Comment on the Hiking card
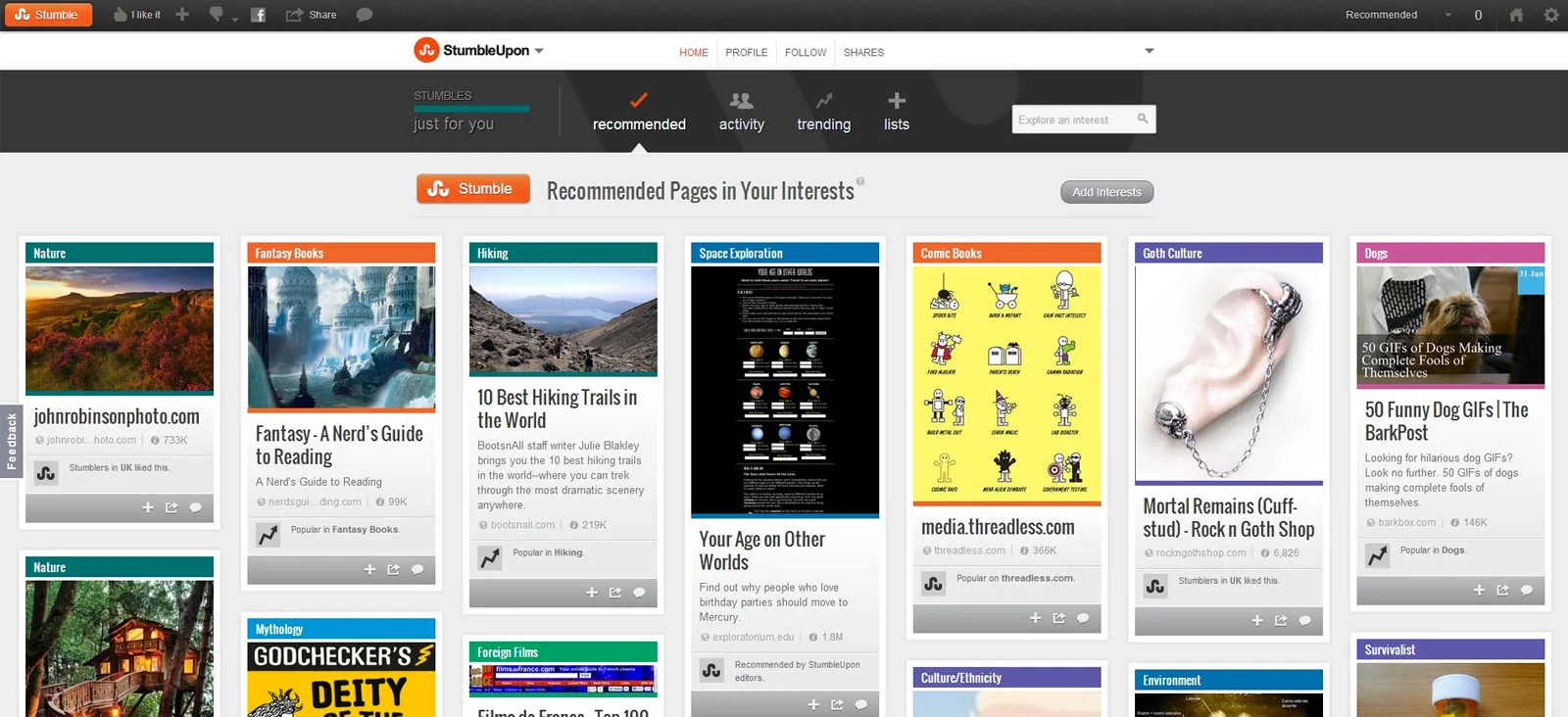The image size is (1568, 717). point(639,593)
